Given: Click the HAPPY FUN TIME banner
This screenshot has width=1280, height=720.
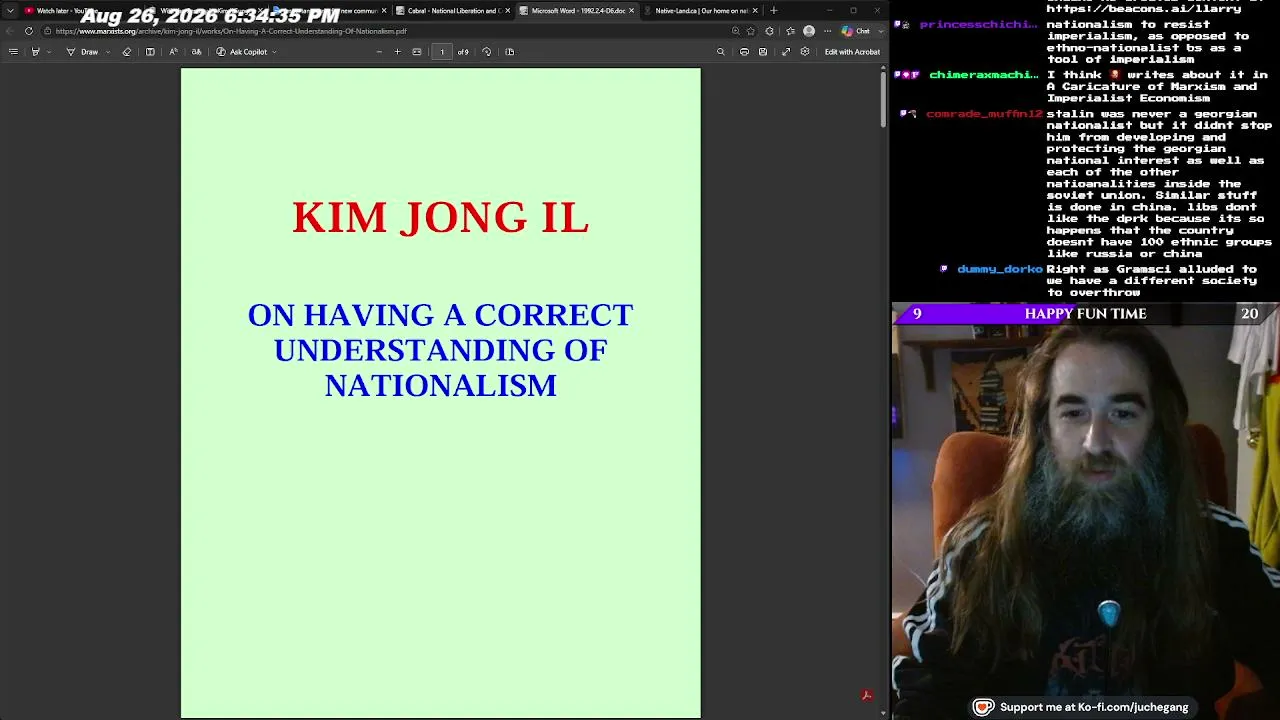Looking at the screenshot, I should pyautogui.click(x=1085, y=314).
